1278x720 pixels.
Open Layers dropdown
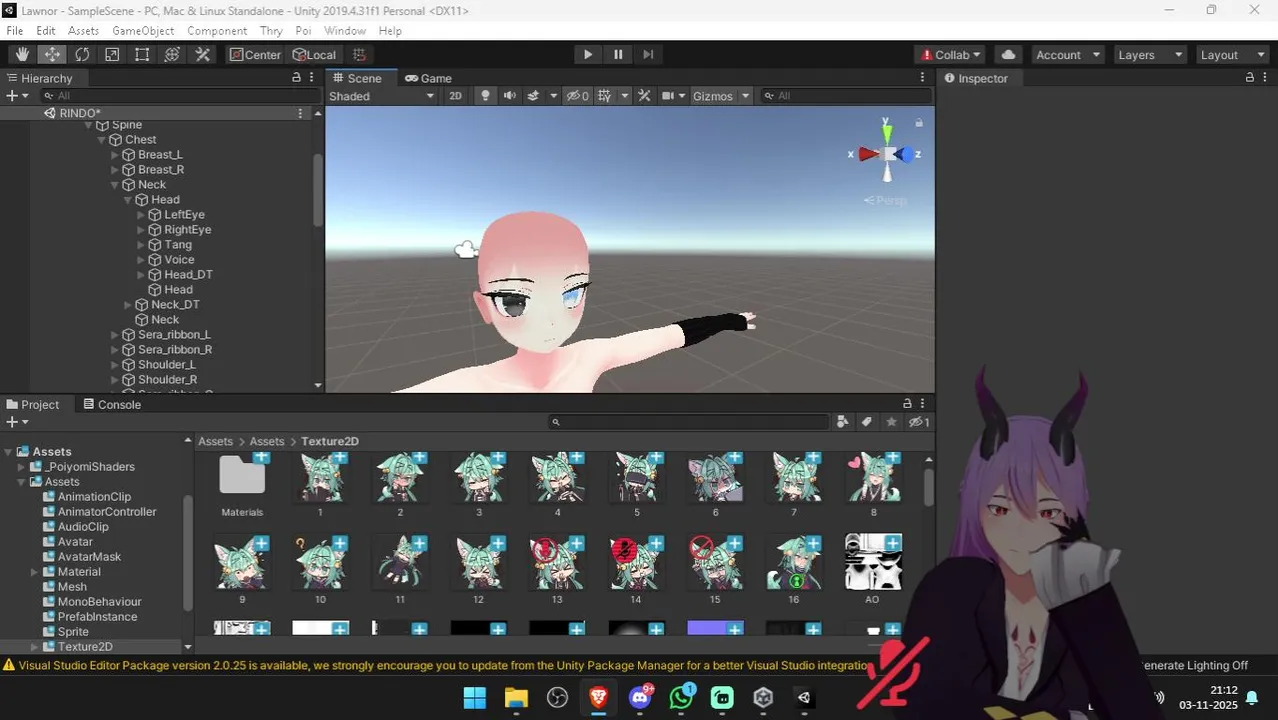pos(1150,55)
